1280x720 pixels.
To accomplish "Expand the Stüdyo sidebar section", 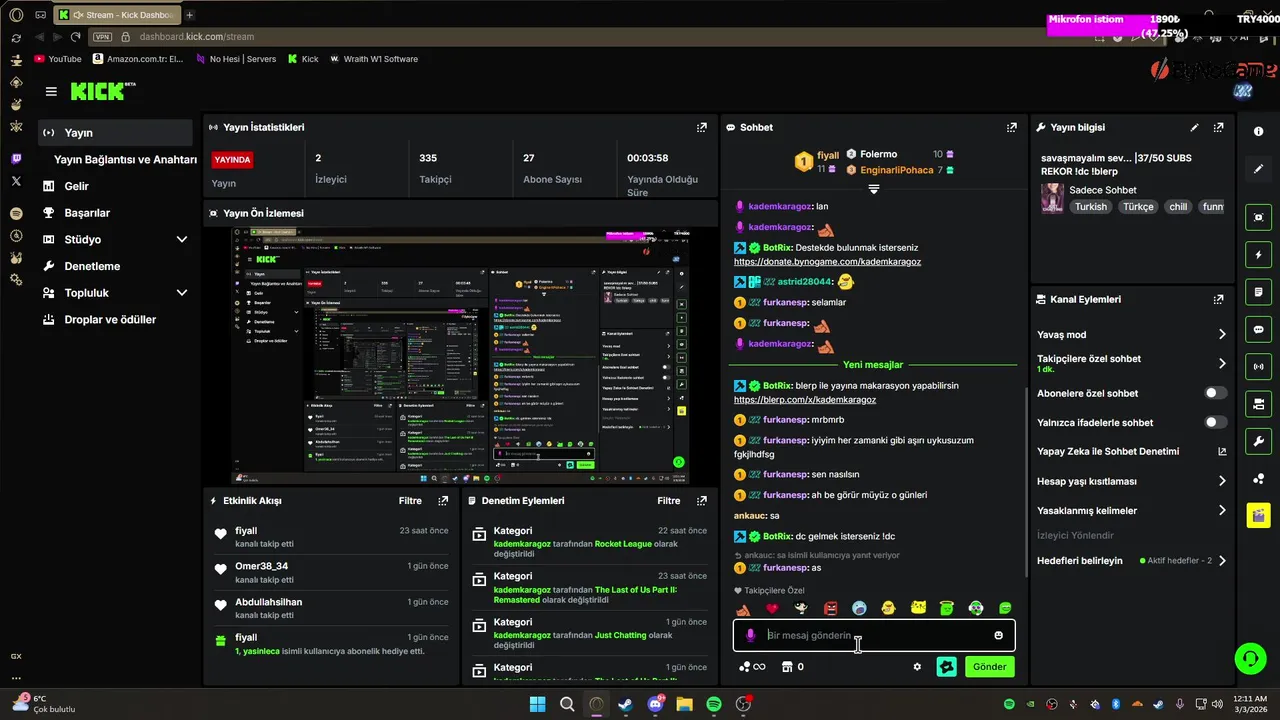I will (182, 240).
